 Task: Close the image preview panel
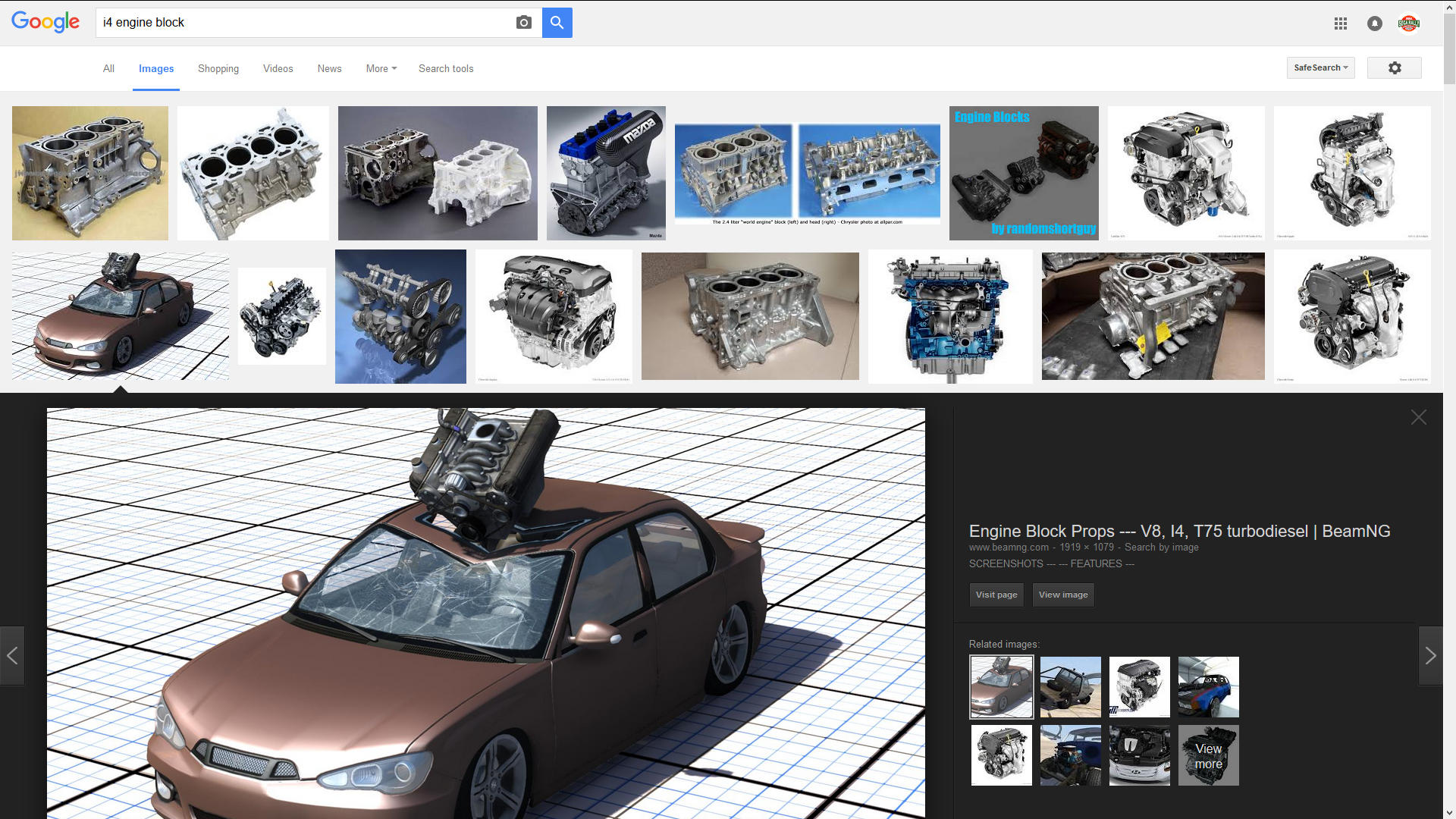tap(1419, 417)
